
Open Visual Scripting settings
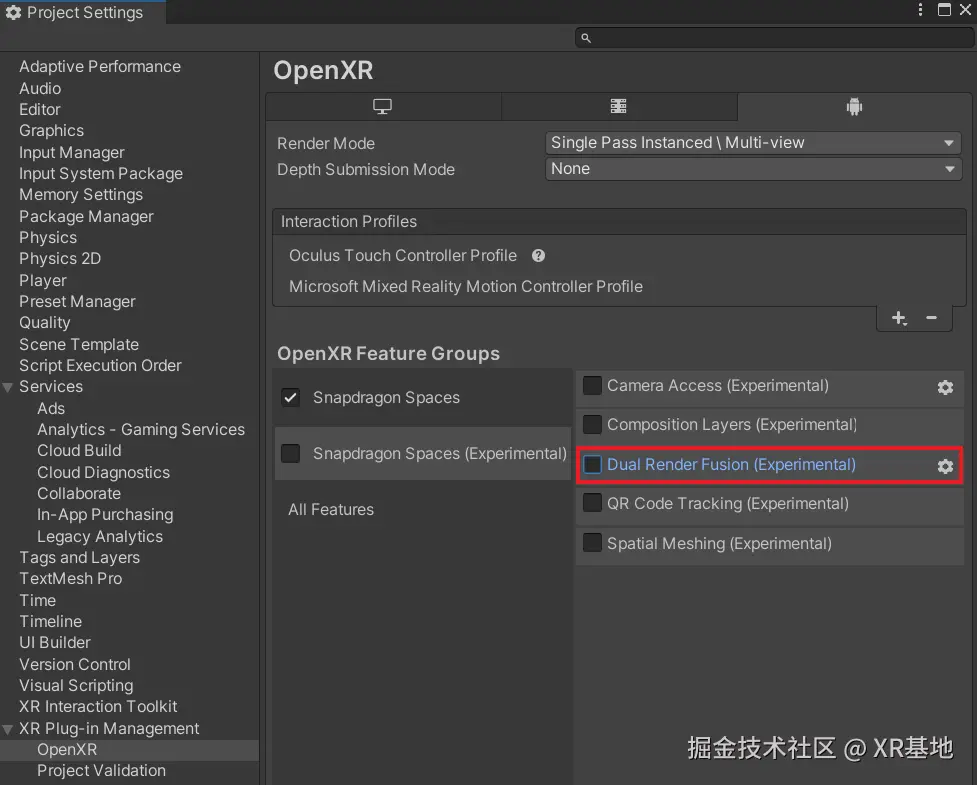(x=76, y=686)
